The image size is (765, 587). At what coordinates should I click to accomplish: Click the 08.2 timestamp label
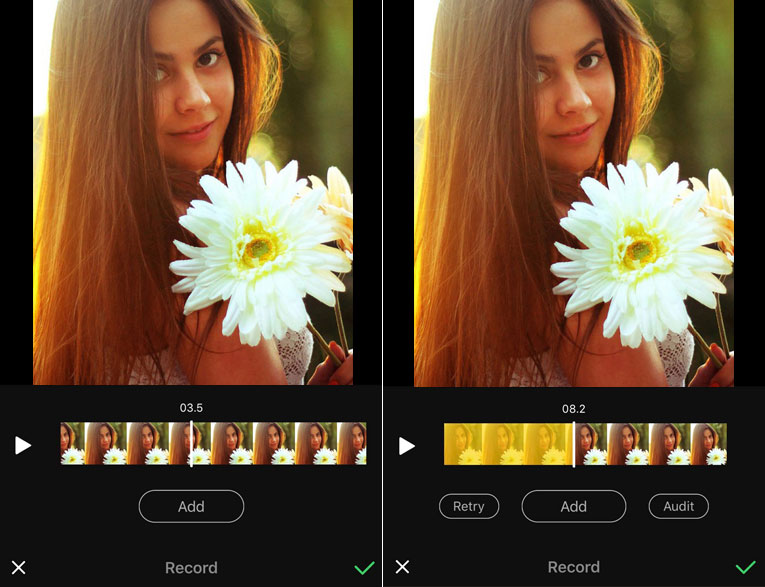[x=574, y=409]
